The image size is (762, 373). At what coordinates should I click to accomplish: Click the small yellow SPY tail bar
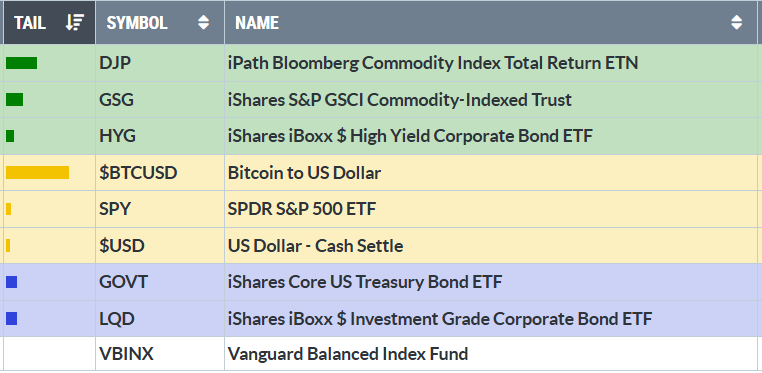(x=9, y=209)
